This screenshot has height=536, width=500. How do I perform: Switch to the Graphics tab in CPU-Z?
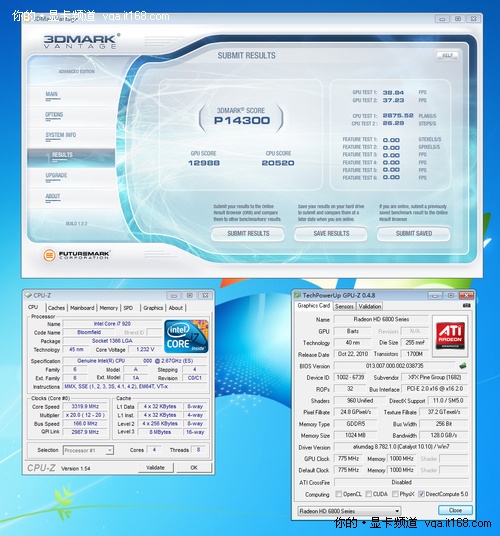(153, 308)
